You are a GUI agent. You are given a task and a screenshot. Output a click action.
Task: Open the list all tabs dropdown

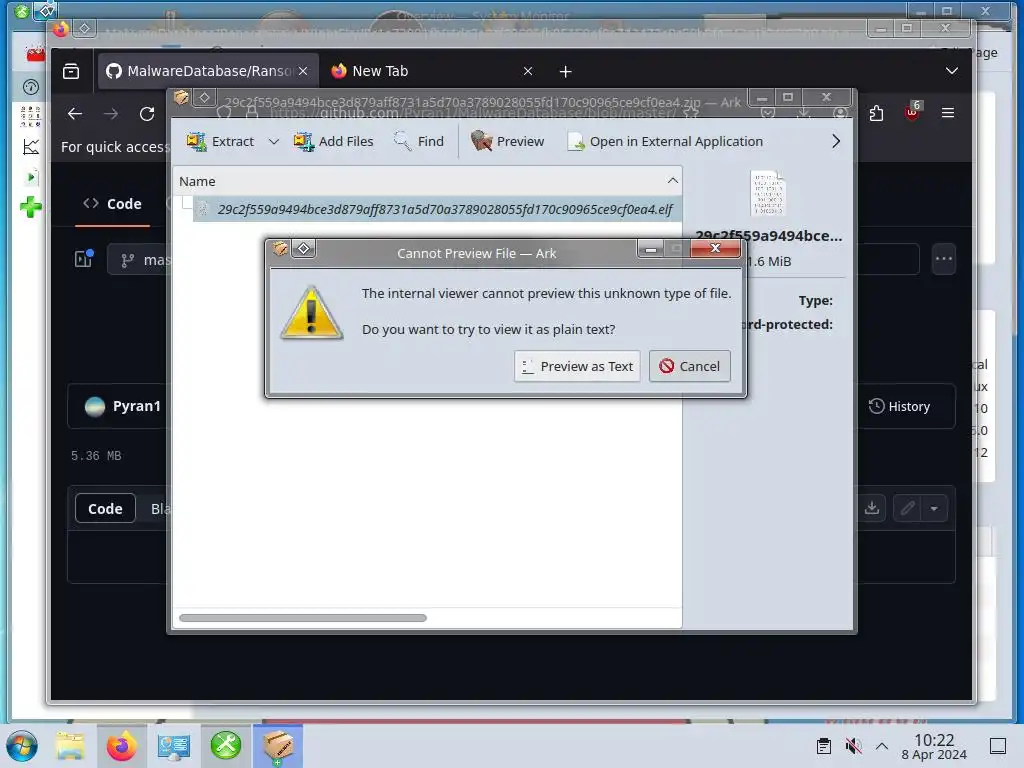pos(952,71)
